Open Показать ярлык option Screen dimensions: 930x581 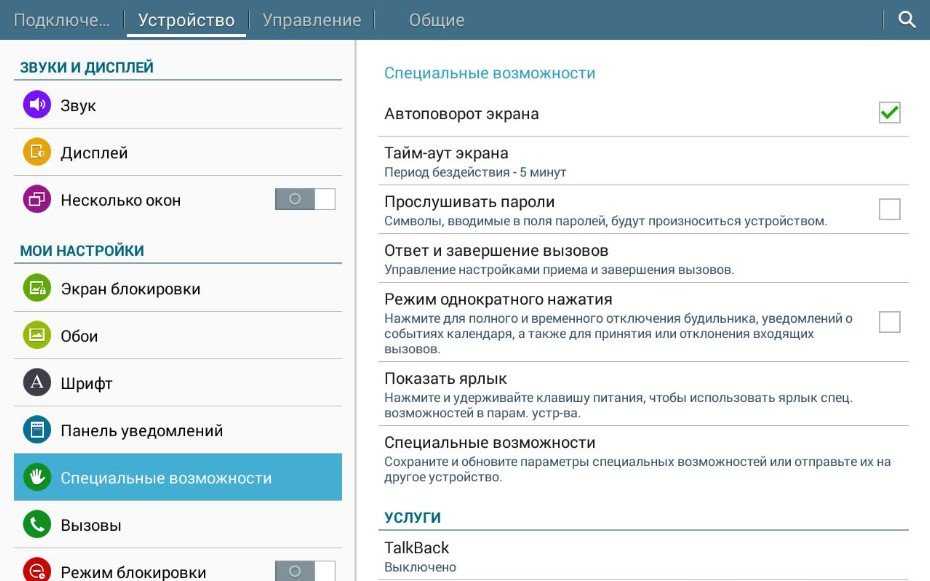[x=644, y=394]
